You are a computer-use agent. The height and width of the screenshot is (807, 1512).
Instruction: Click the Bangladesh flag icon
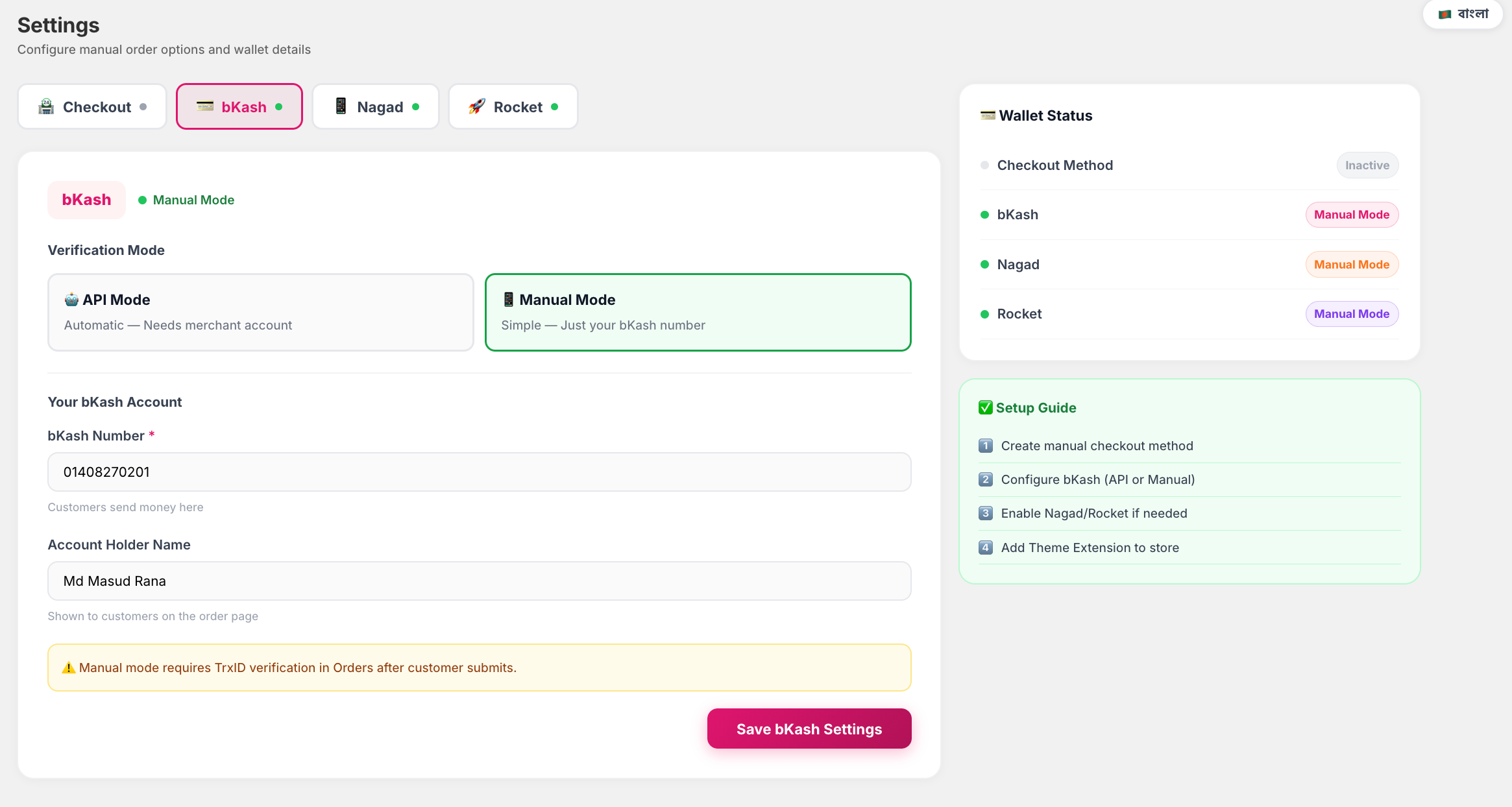point(1445,14)
